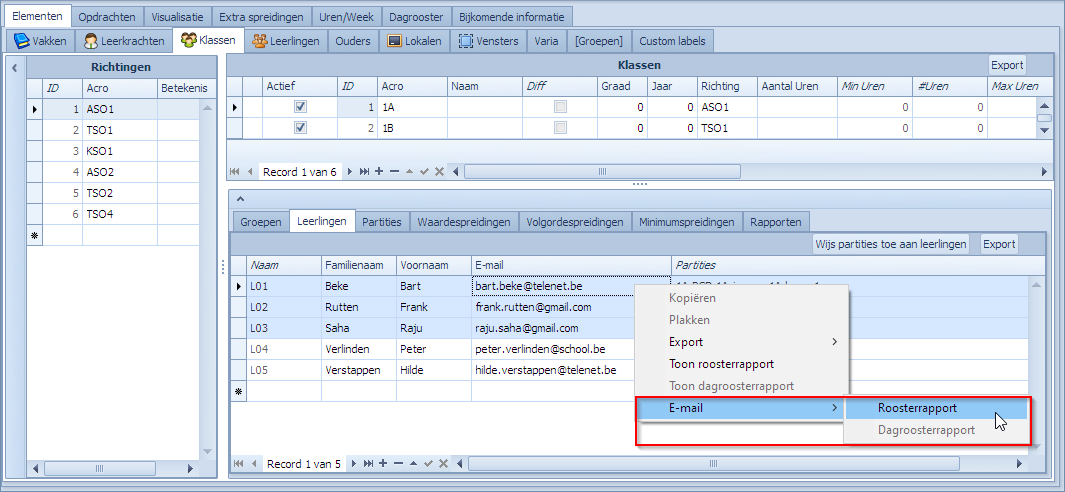Open Vensters tab with dashed frame icon
This screenshot has width=1065, height=492.
click(489, 41)
